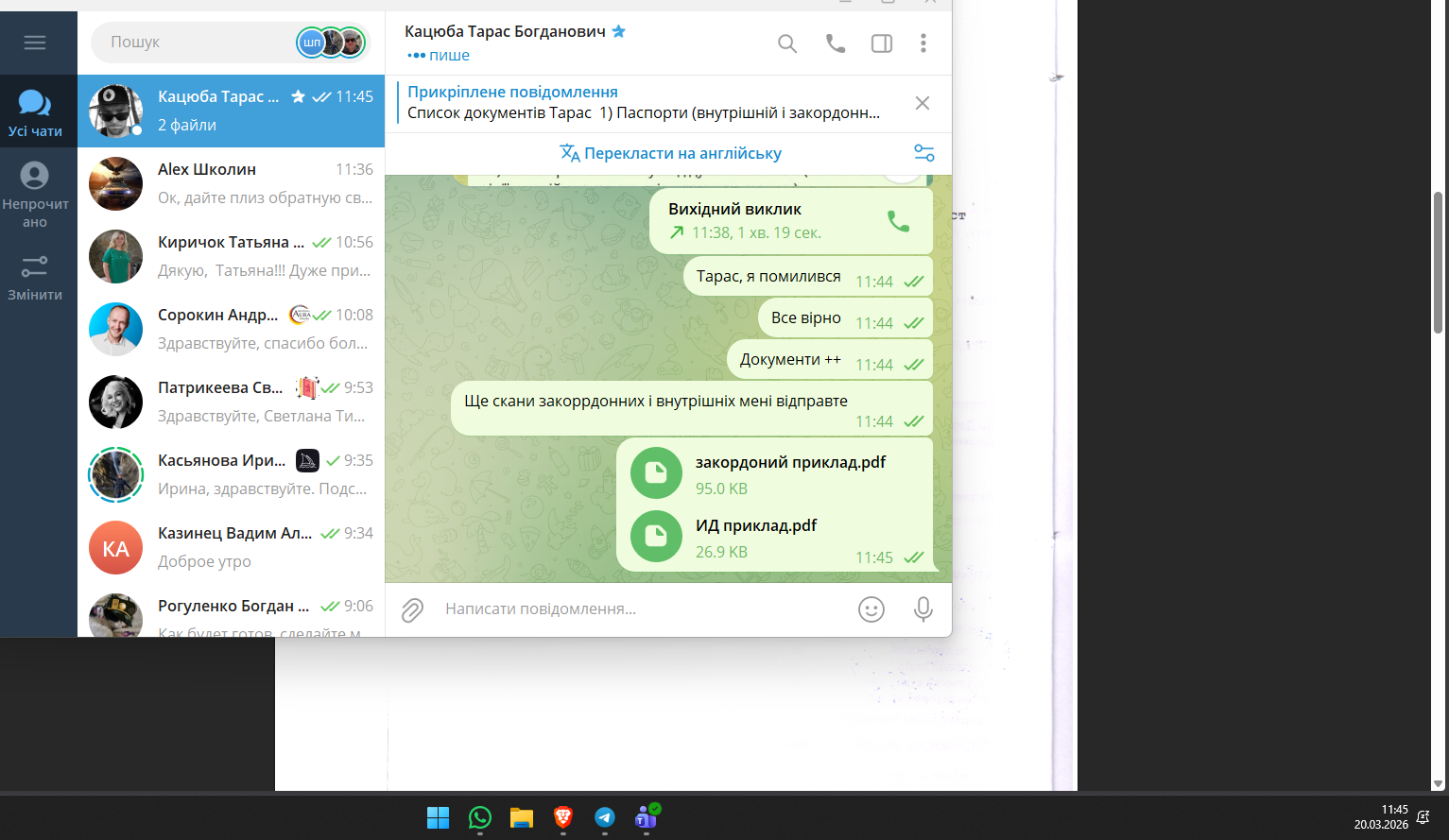Click the ИД приклад.pdf file name

point(756,525)
